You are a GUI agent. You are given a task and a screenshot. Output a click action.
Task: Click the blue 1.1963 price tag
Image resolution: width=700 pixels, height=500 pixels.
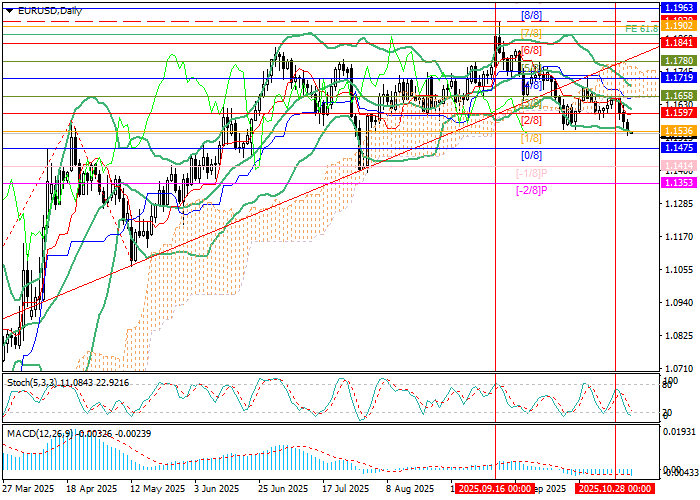point(678,7)
